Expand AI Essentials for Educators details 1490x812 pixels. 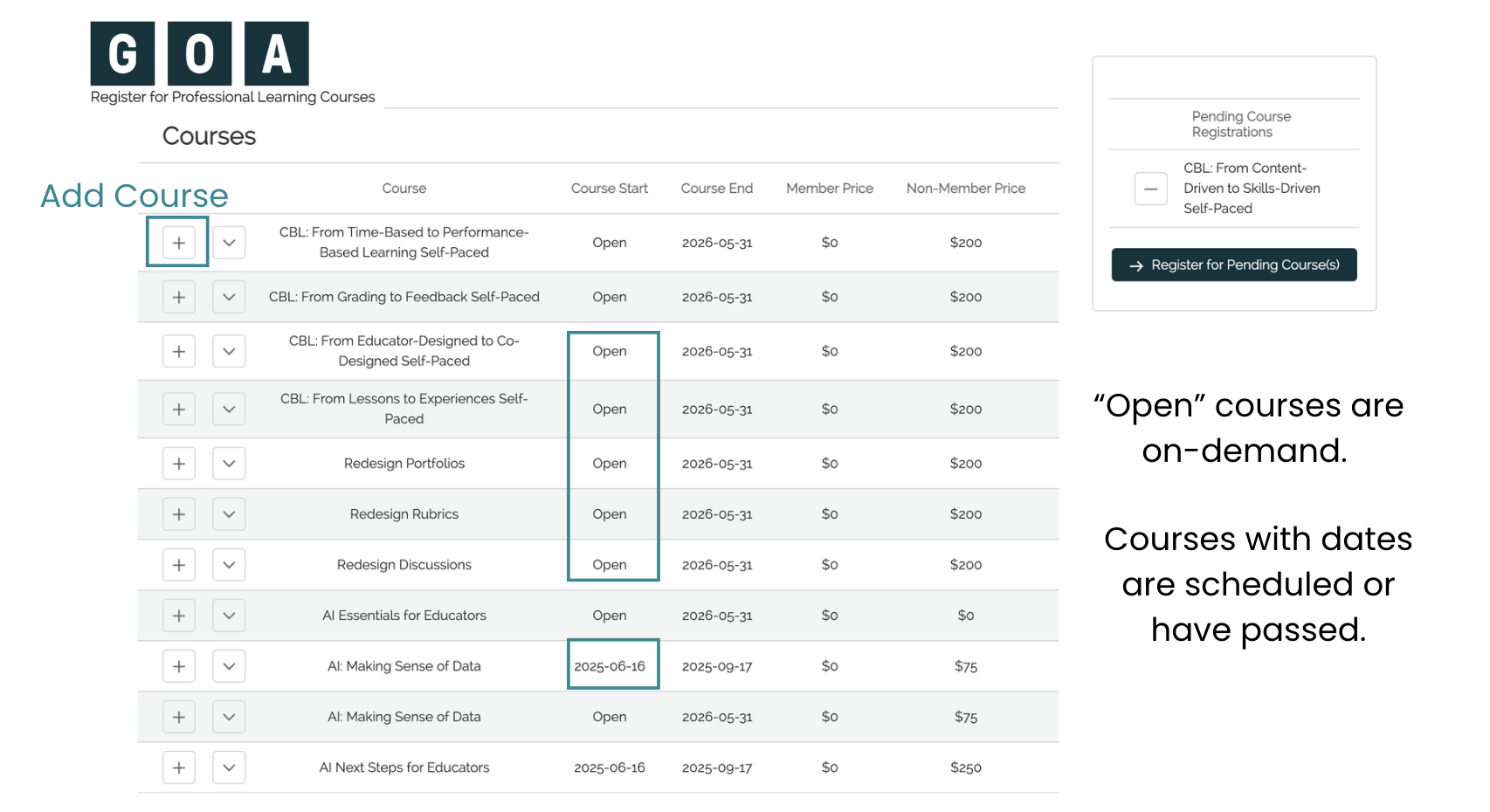pos(229,616)
